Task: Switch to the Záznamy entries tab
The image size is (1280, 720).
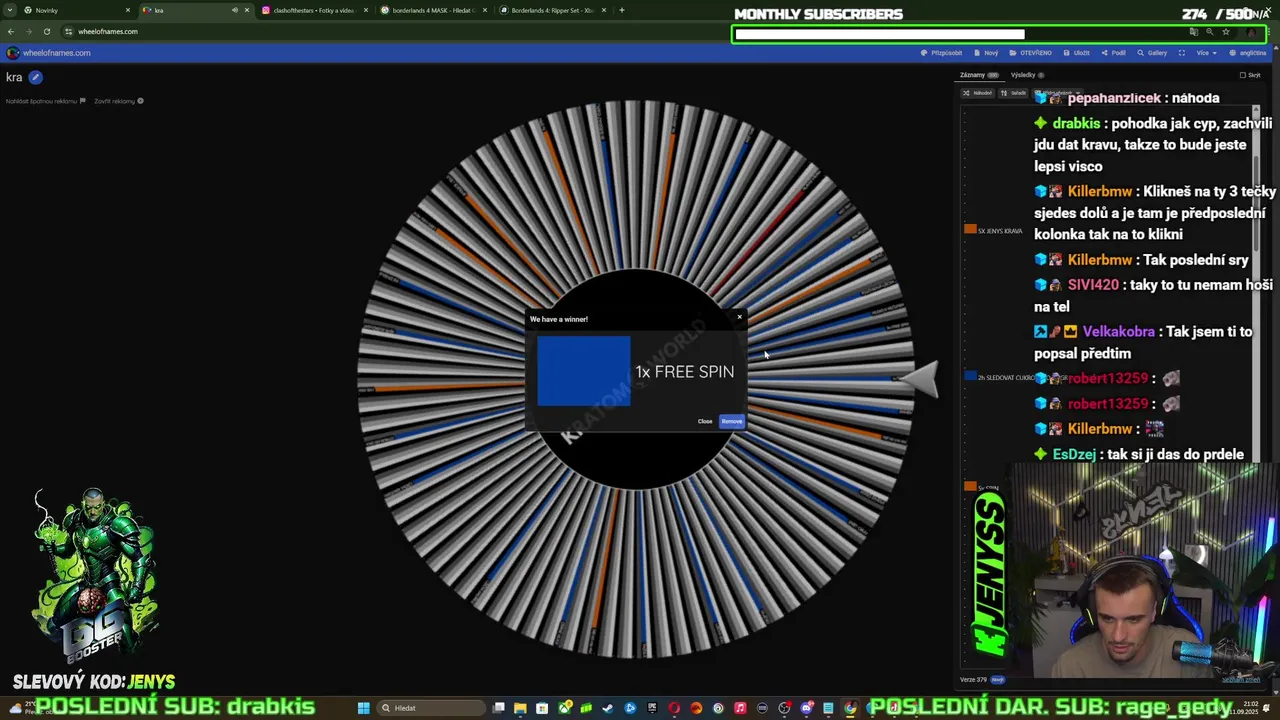Action: click(x=979, y=75)
